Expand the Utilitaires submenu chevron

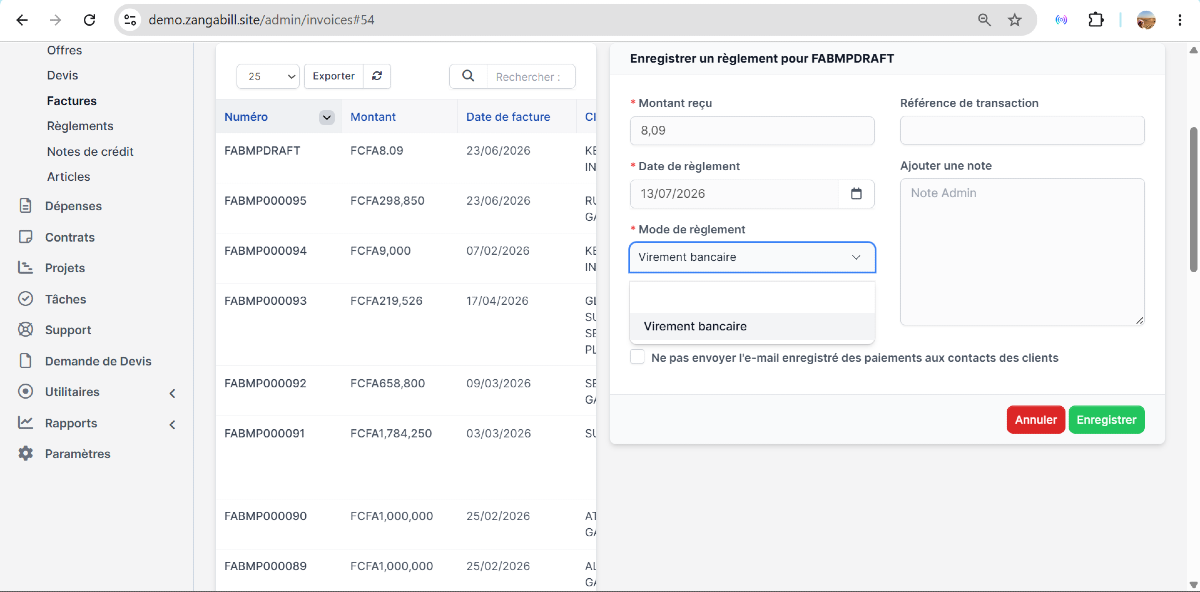[x=172, y=393]
